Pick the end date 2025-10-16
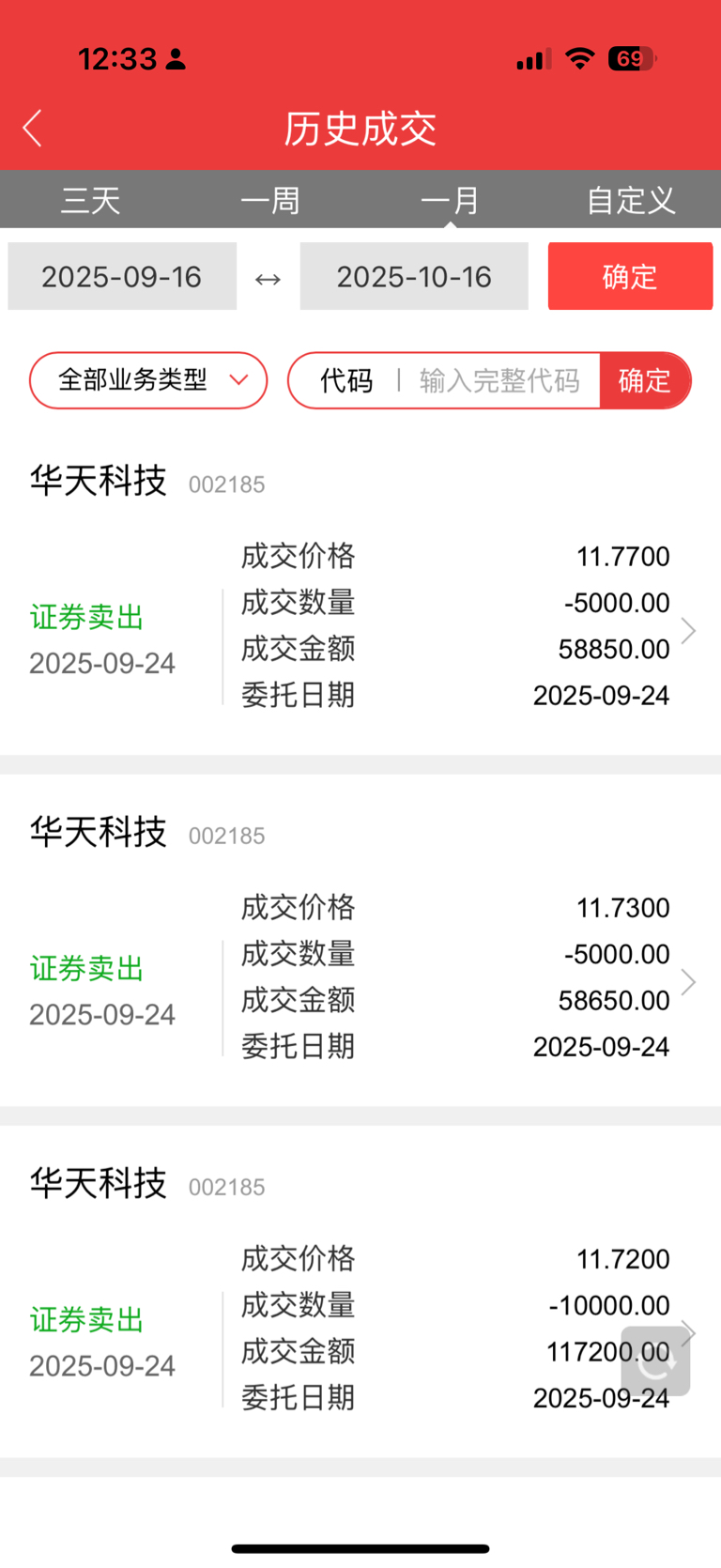The image size is (721, 1568). (414, 277)
